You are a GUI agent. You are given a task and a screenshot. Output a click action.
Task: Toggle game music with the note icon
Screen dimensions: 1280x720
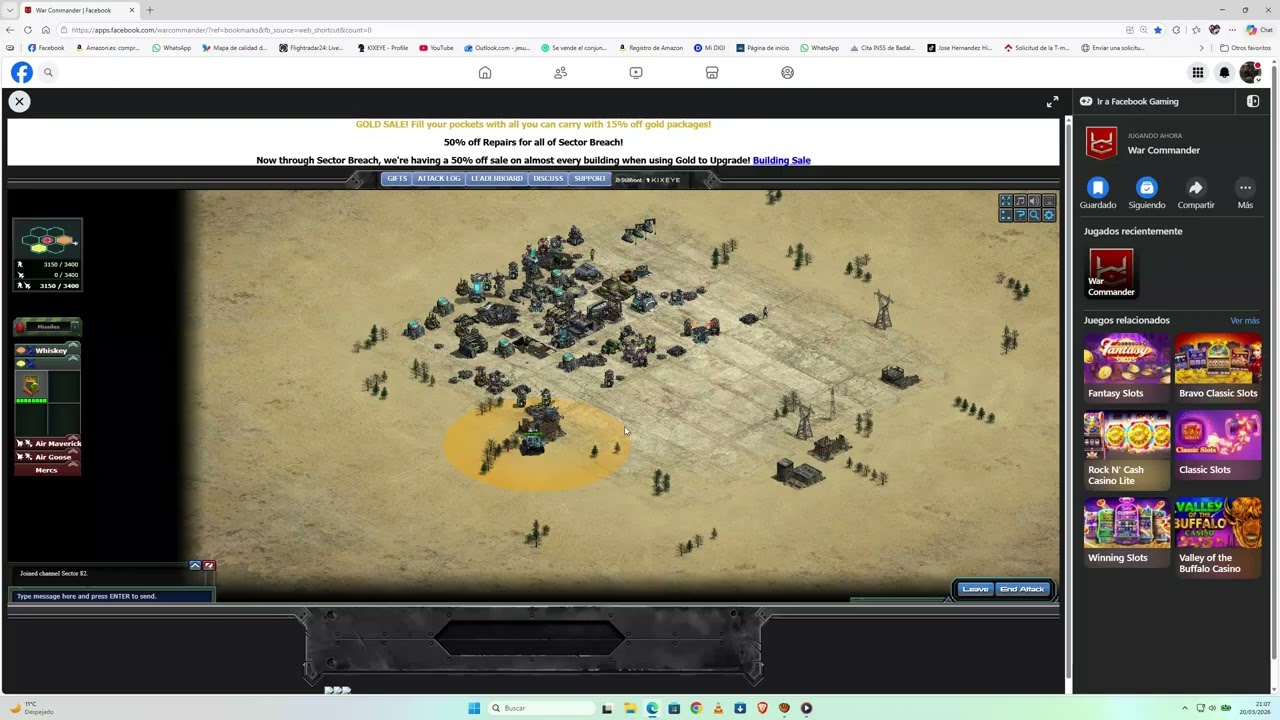coord(1020,201)
